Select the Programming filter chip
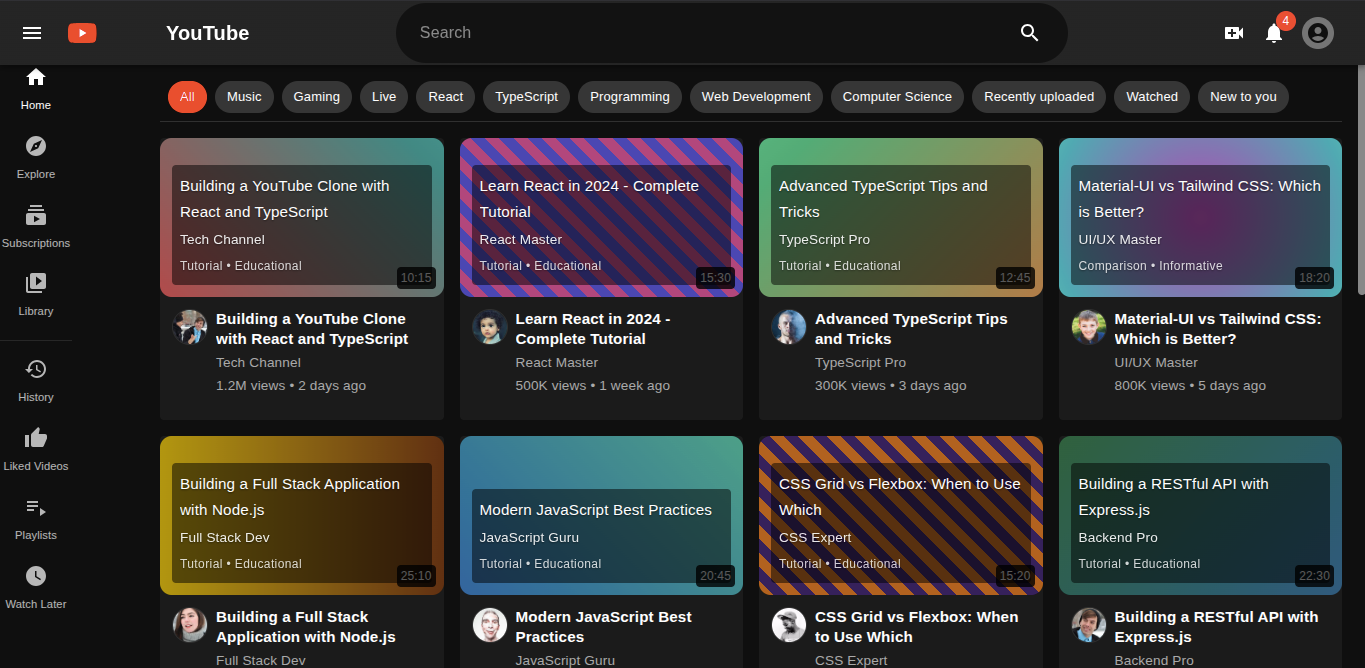Image resolution: width=1365 pixels, height=668 pixels. pos(630,97)
